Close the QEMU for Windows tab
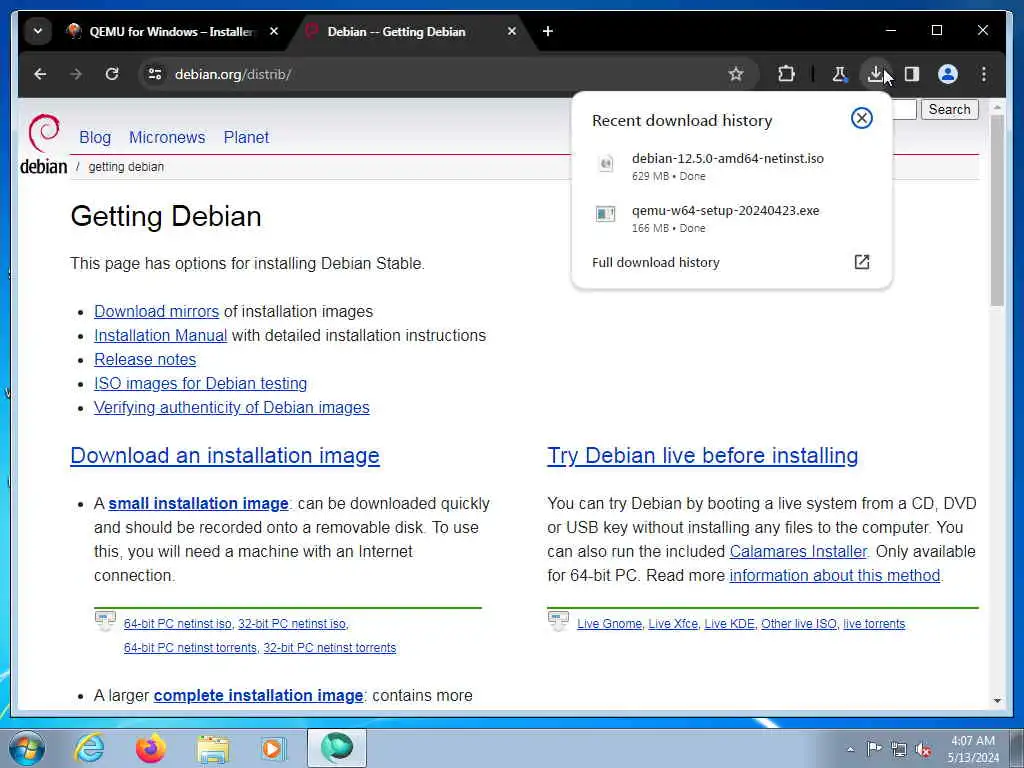1024x768 pixels. [x=274, y=31]
